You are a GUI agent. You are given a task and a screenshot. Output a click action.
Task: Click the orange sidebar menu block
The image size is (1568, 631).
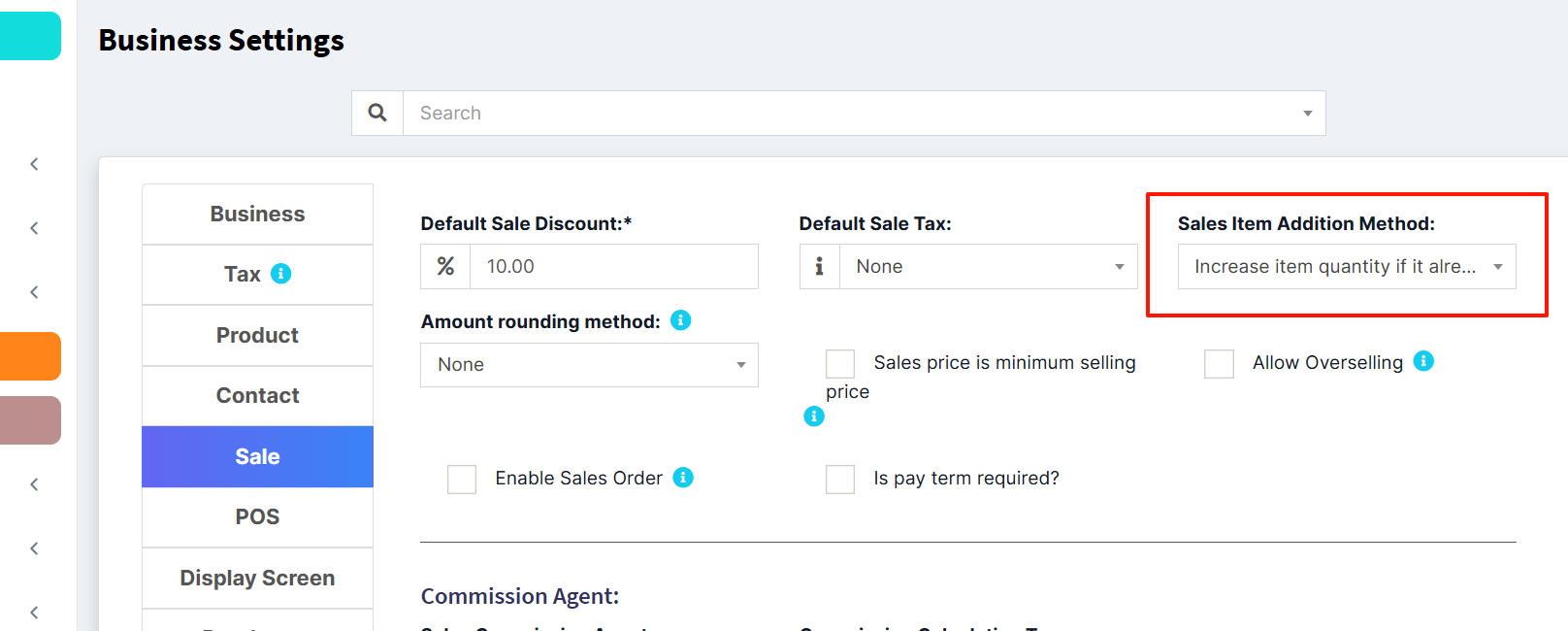point(30,356)
